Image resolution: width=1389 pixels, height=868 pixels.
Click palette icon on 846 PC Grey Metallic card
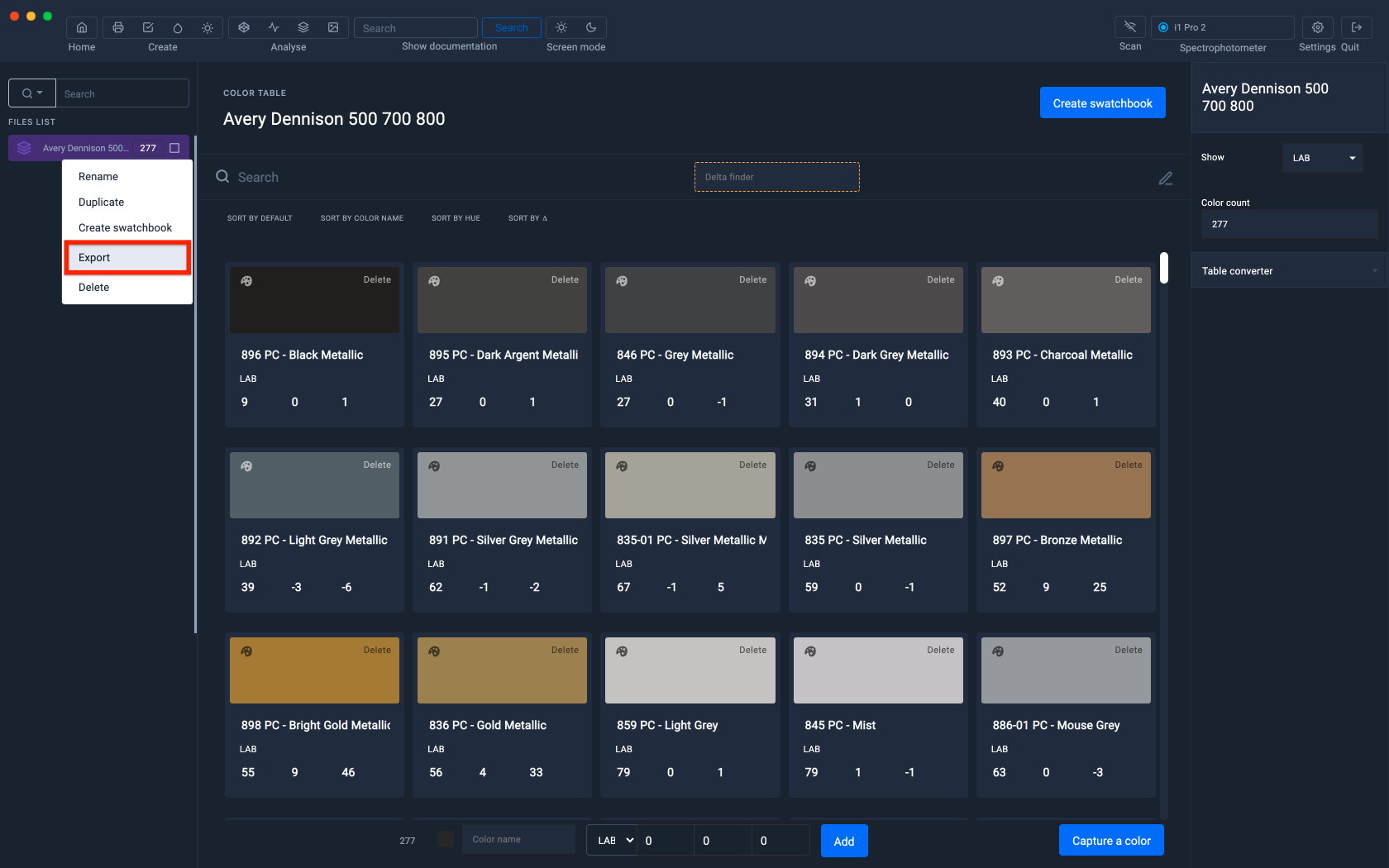tap(622, 281)
